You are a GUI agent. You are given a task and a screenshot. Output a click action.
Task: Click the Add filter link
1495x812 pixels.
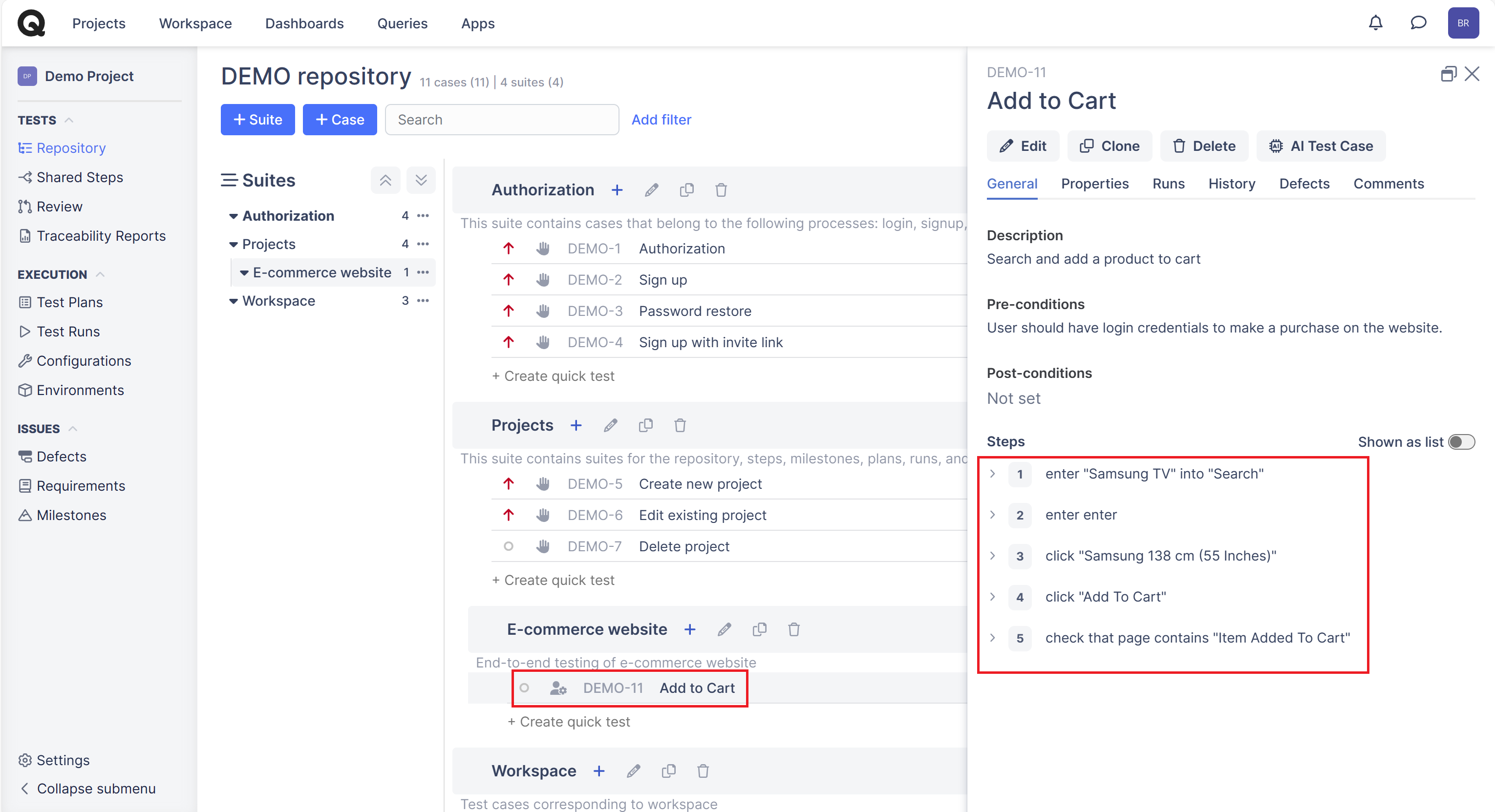pos(661,120)
